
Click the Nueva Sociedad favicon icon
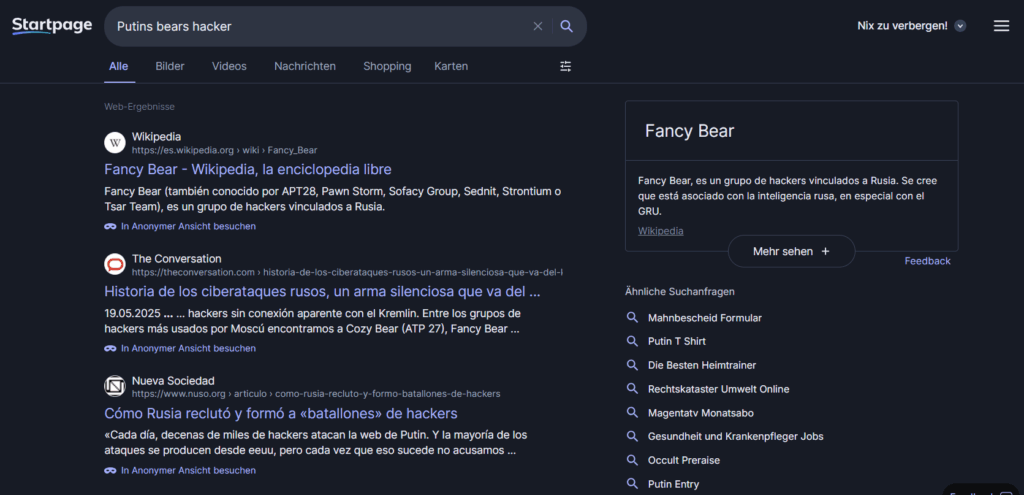[x=115, y=386]
